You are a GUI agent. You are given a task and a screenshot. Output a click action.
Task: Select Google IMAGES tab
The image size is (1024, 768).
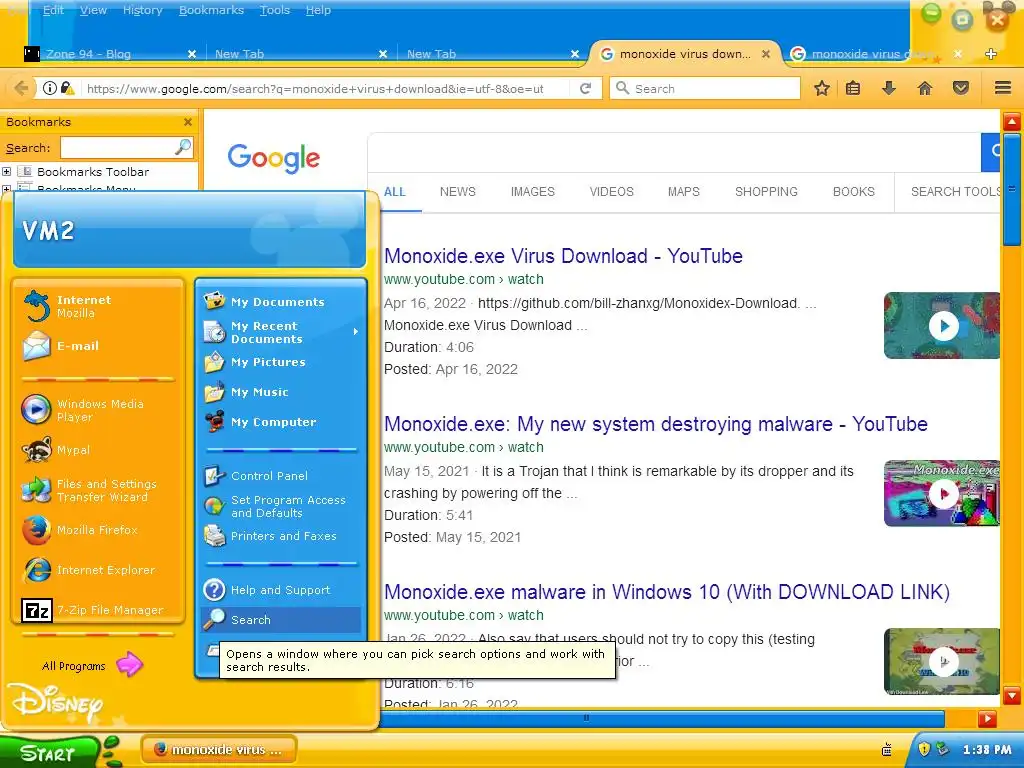tap(532, 191)
